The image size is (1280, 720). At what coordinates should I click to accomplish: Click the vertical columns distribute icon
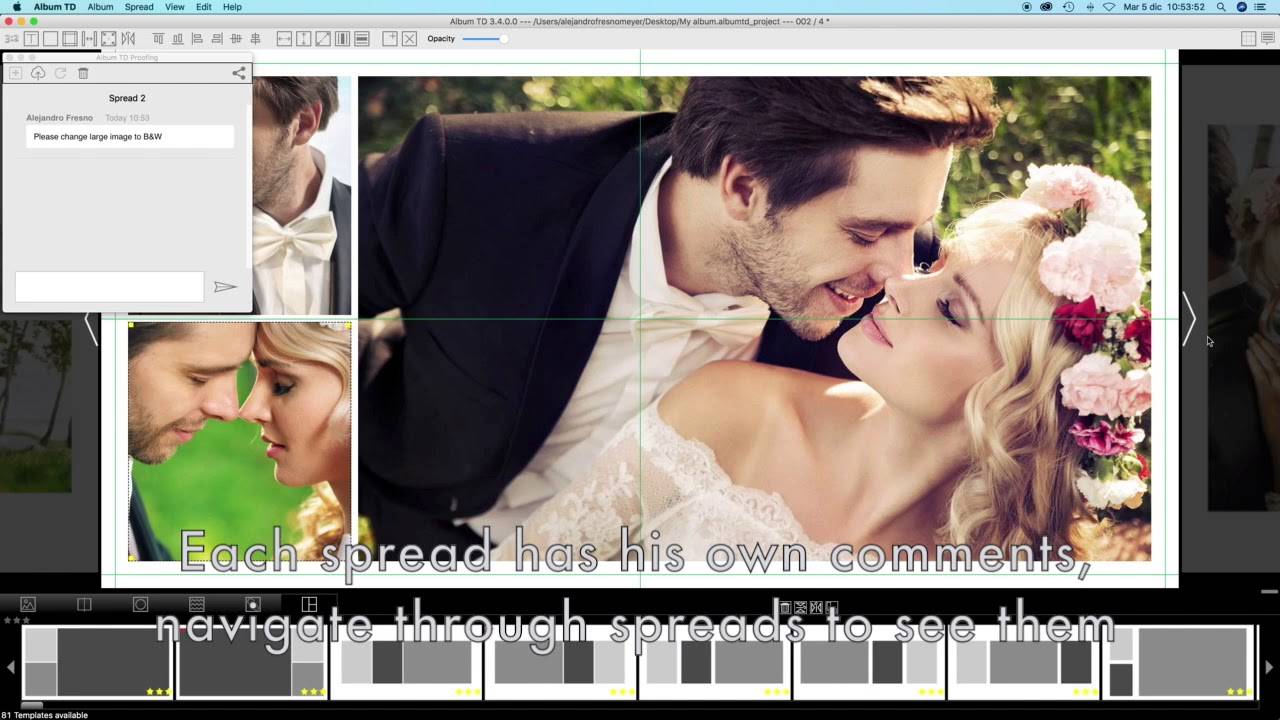click(x=342, y=39)
